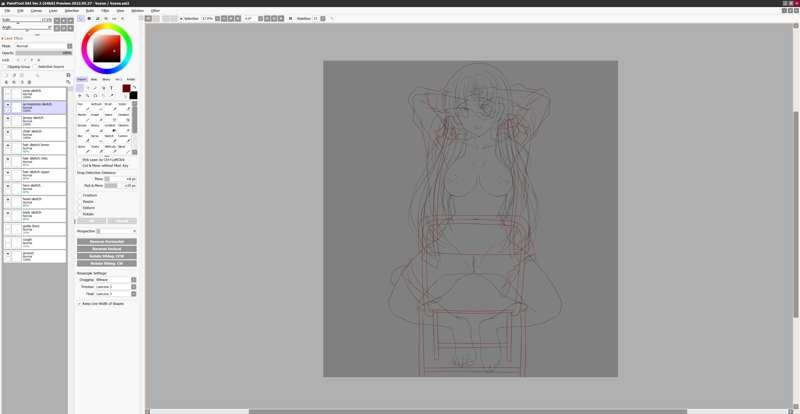Pick the AirBrush brush preset
The height and width of the screenshot is (414, 800).
(97, 106)
